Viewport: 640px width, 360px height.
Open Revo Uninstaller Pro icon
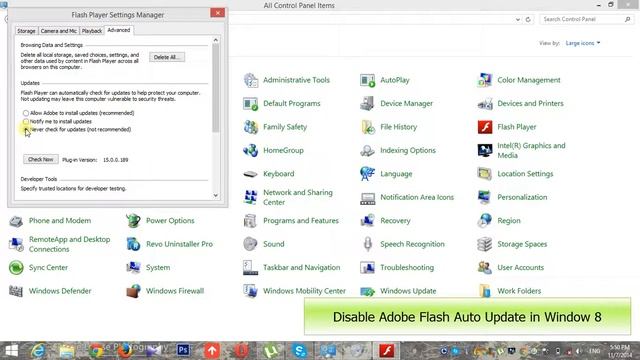[133, 244]
